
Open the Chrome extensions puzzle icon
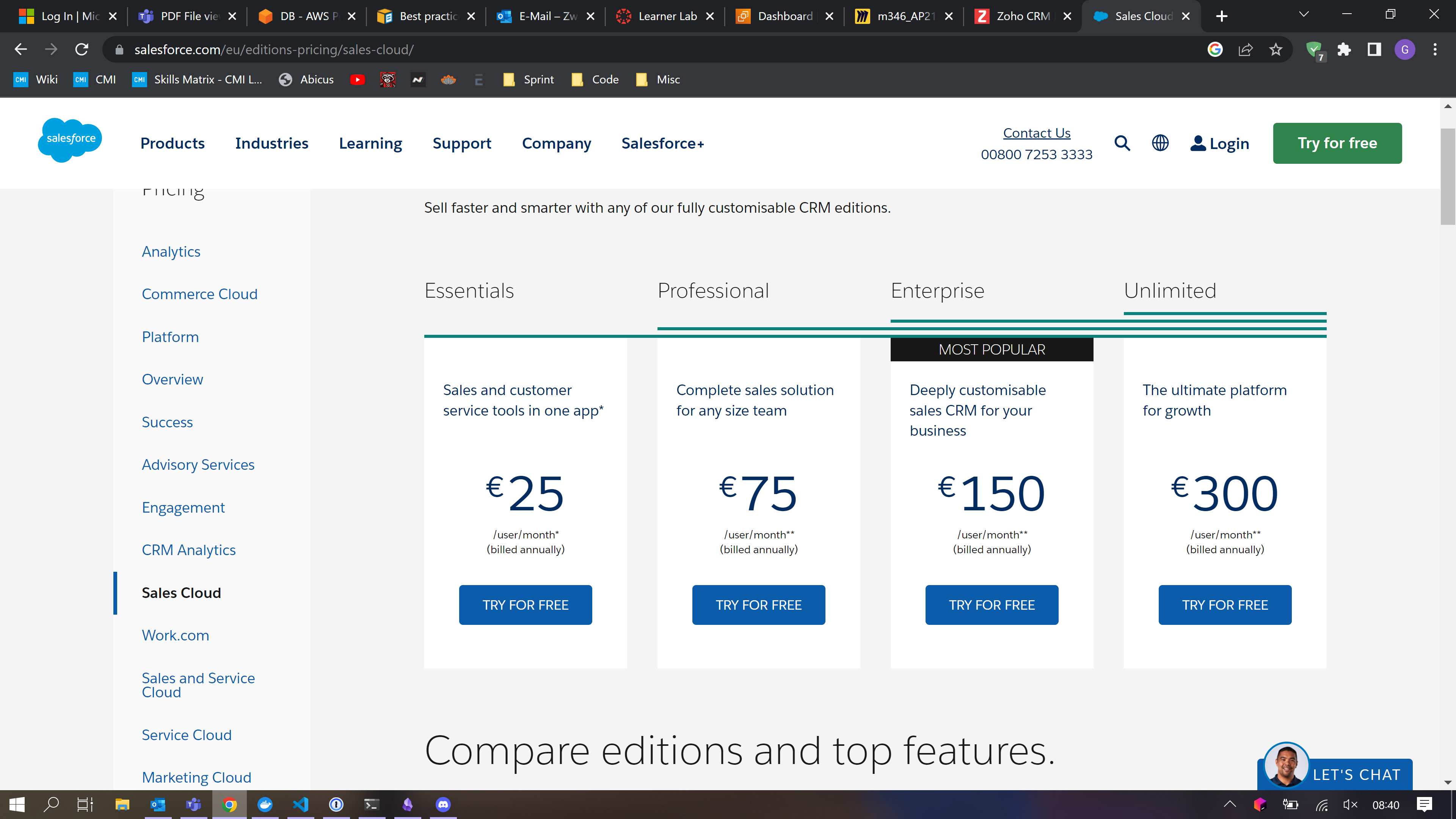pos(1343,50)
